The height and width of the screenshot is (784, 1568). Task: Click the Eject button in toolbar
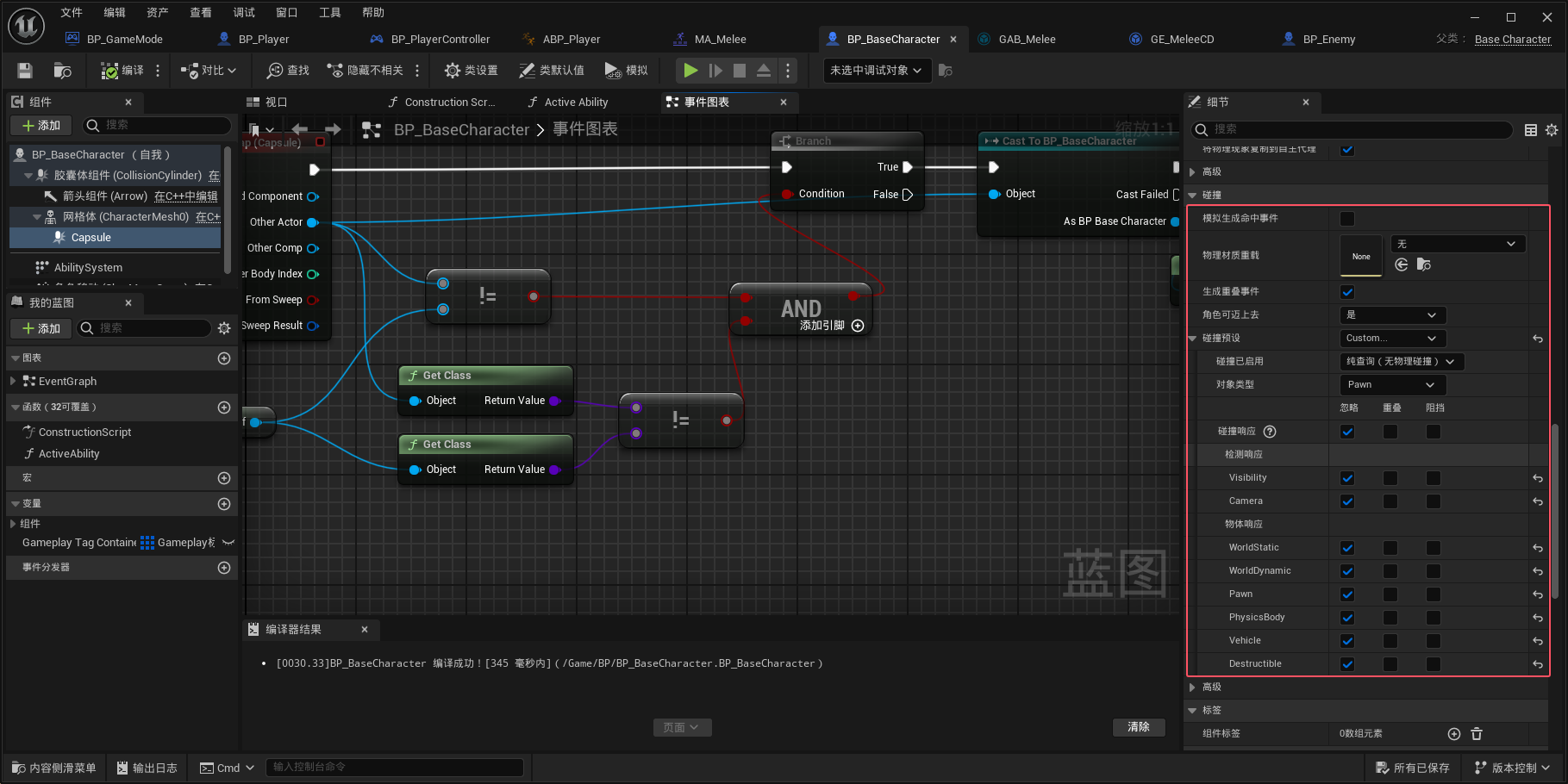click(764, 71)
